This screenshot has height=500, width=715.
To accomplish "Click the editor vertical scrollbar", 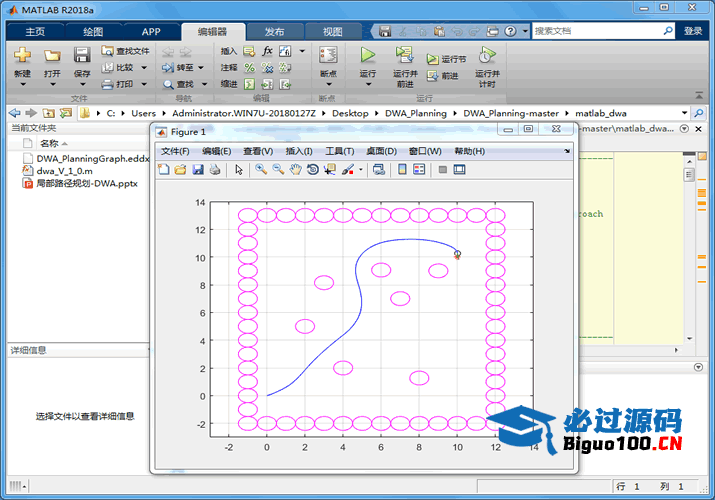I will click(689, 249).
